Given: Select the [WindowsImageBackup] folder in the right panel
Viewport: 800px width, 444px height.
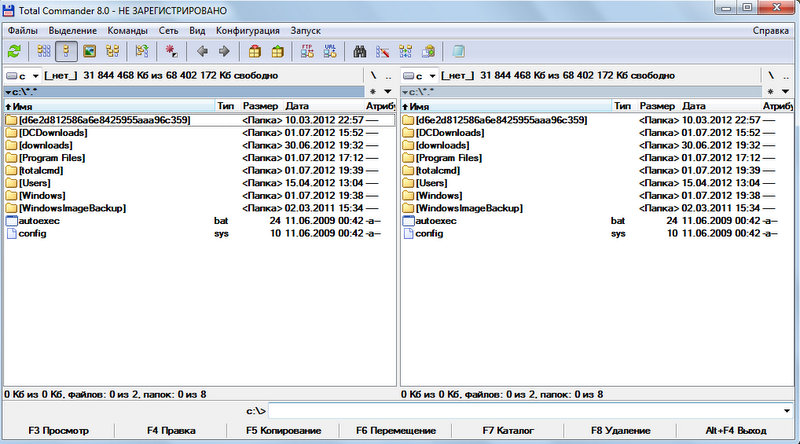Looking at the screenshot, I should point(596,208).
